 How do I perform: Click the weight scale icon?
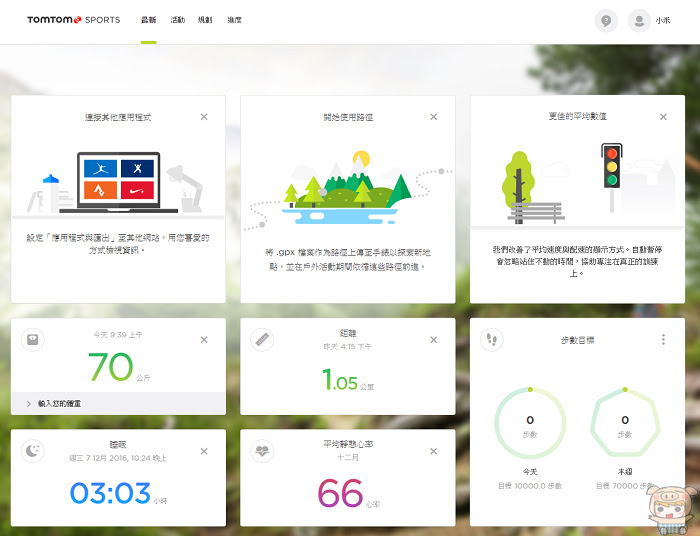pyautogui.click(x=33, y=340)
